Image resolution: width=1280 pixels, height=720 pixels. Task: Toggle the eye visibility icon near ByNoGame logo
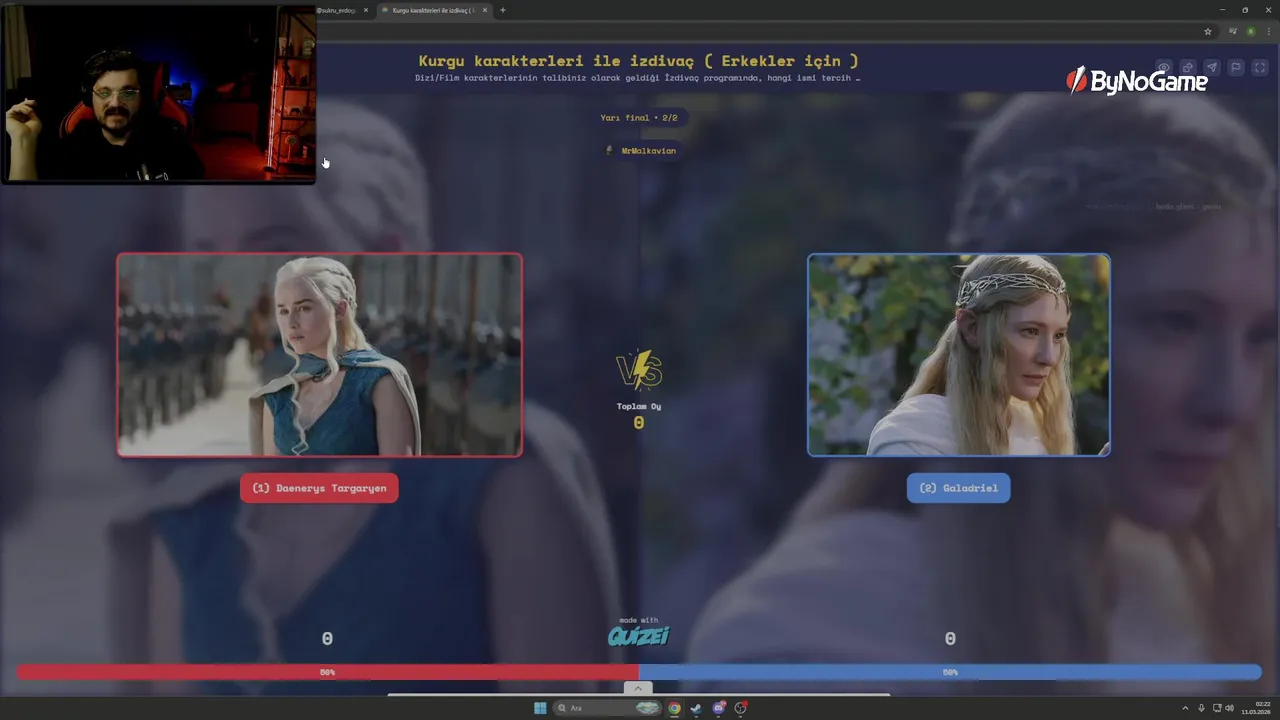[x=1163, y=68]
